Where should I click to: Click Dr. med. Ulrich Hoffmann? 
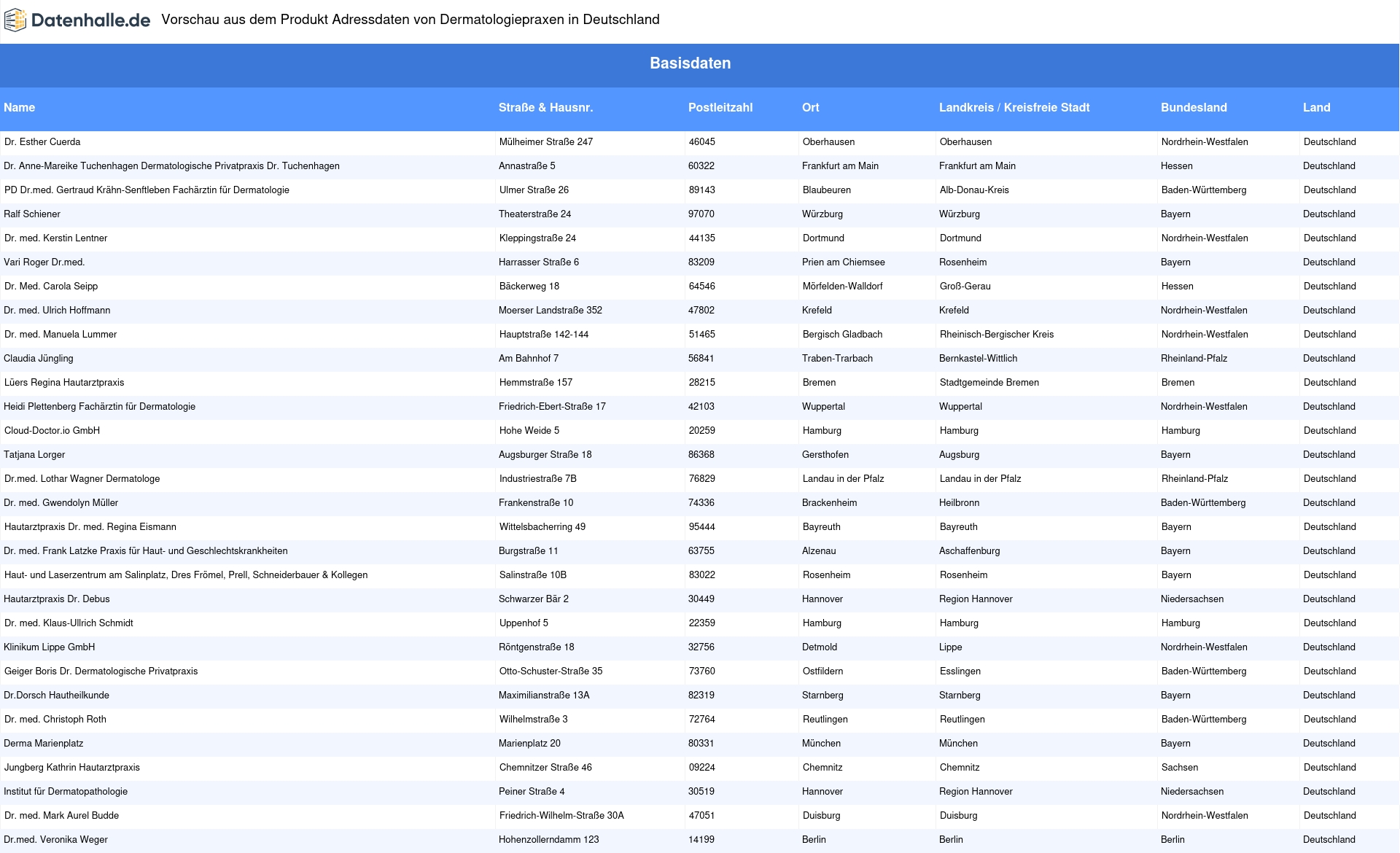(57, 311)
